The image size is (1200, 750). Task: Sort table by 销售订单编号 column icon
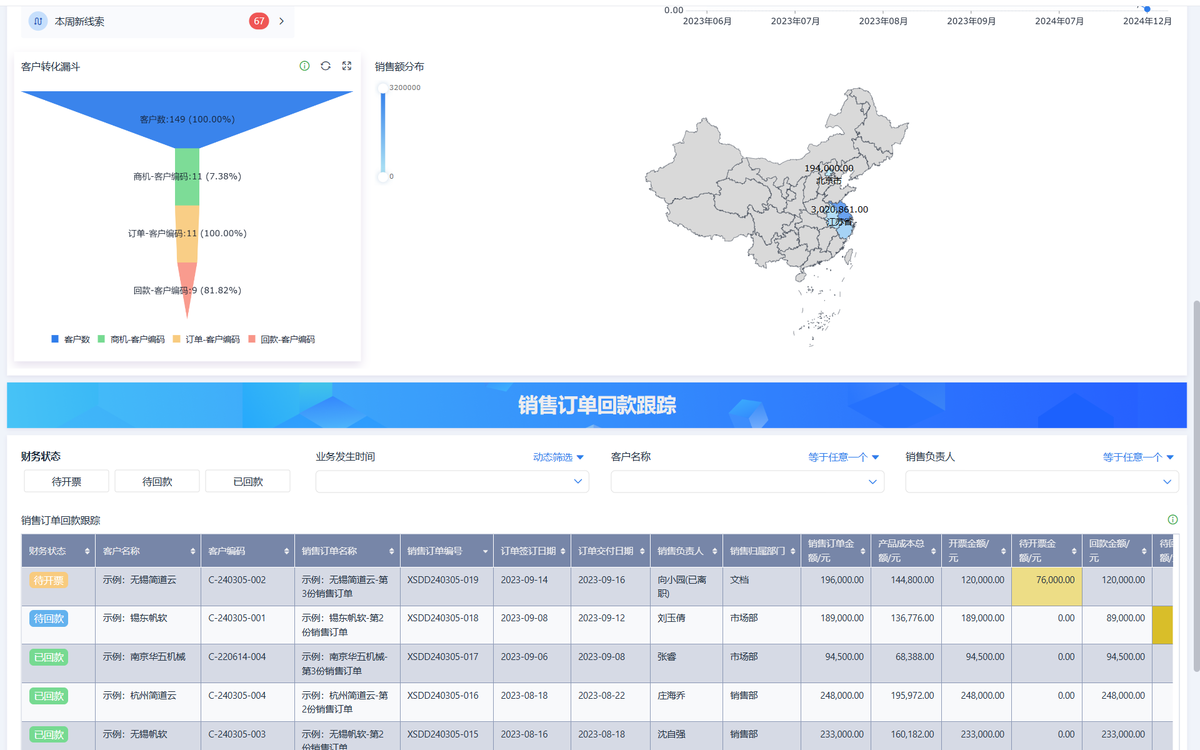pos(486,551)
